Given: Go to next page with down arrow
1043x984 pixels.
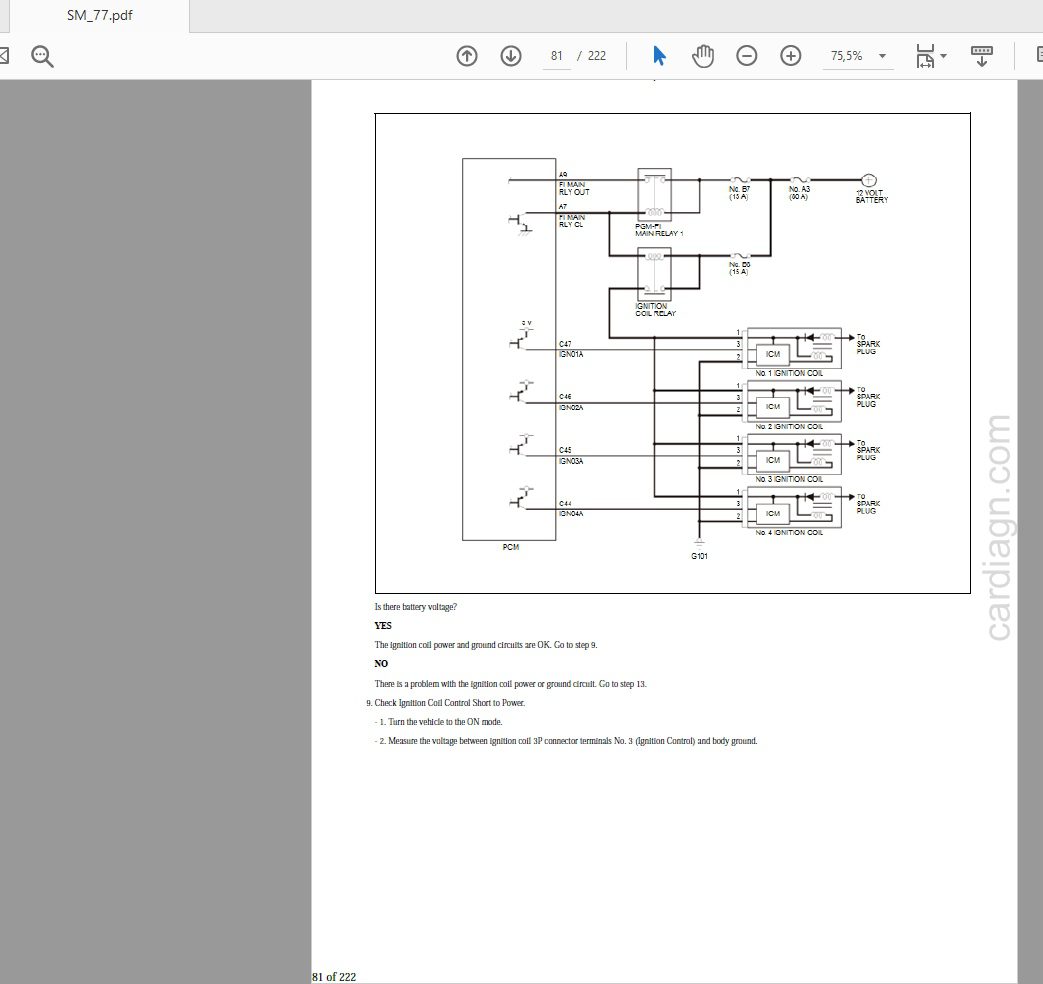Looking at the screenshot, I should 511,56.
